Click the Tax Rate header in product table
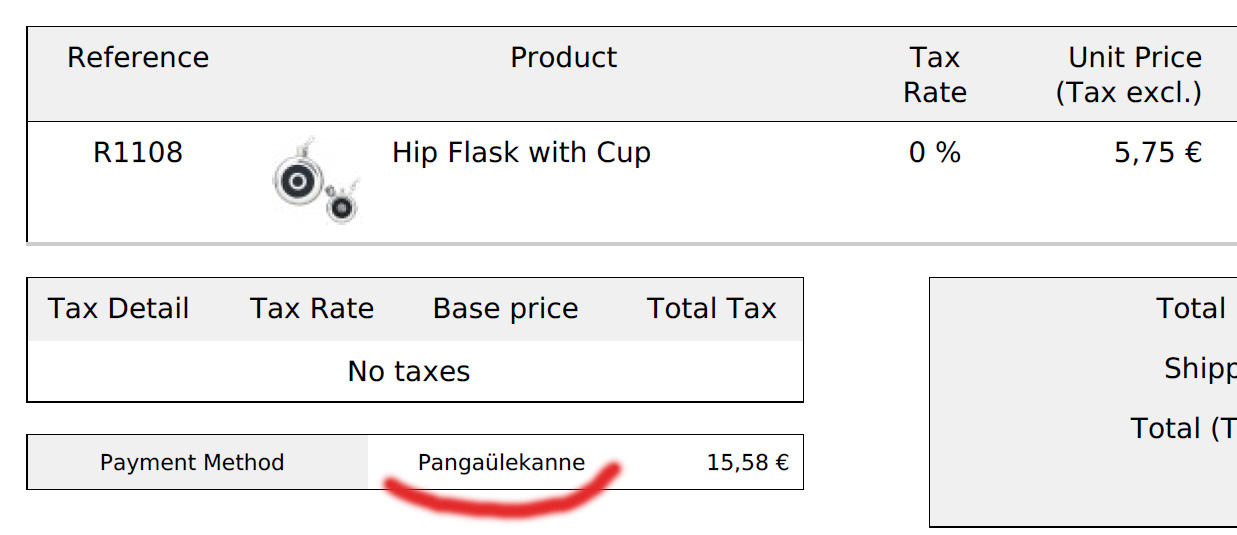This screenshot has width=1237, height=535. (935, 75)
